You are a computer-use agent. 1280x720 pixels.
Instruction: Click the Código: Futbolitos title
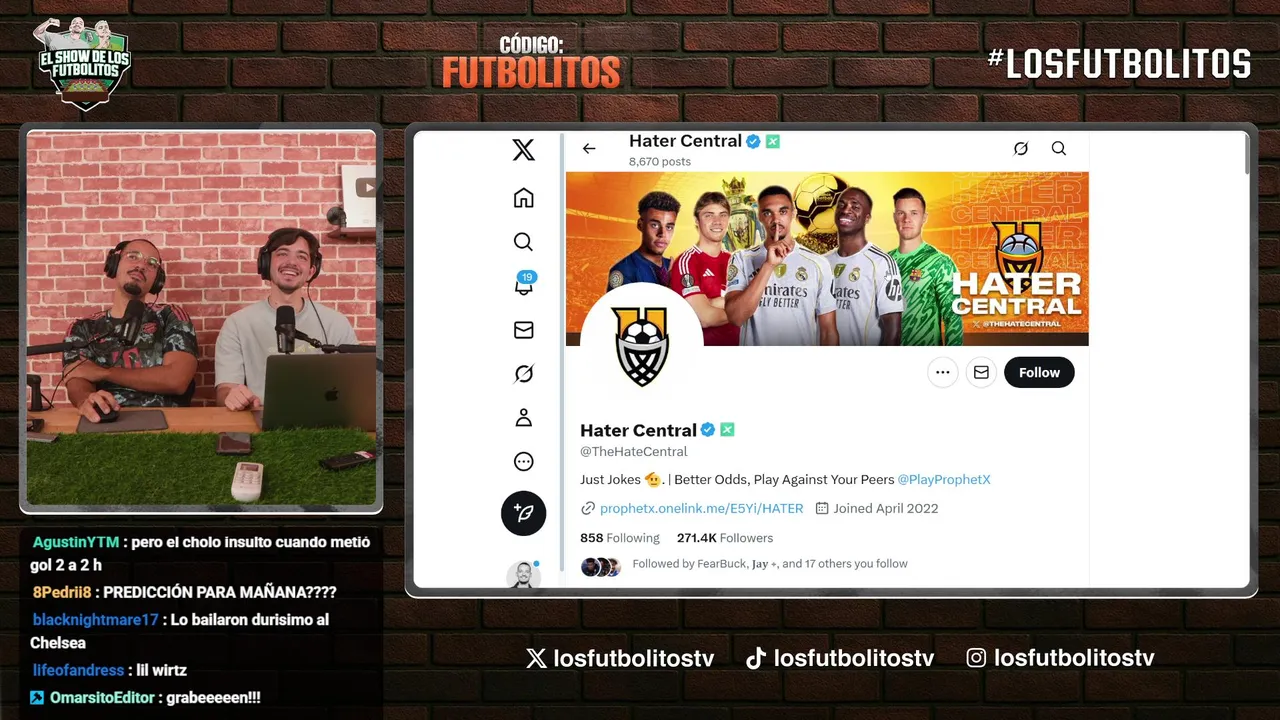coord(531,63)
